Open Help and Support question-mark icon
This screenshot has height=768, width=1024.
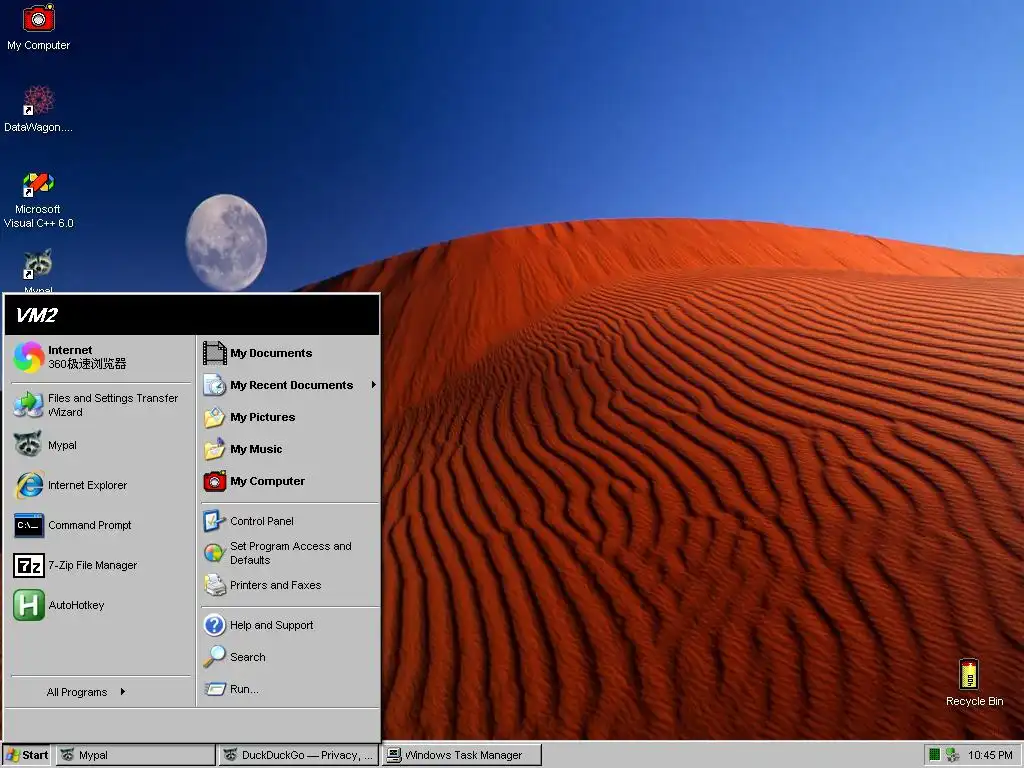[214, 625]
